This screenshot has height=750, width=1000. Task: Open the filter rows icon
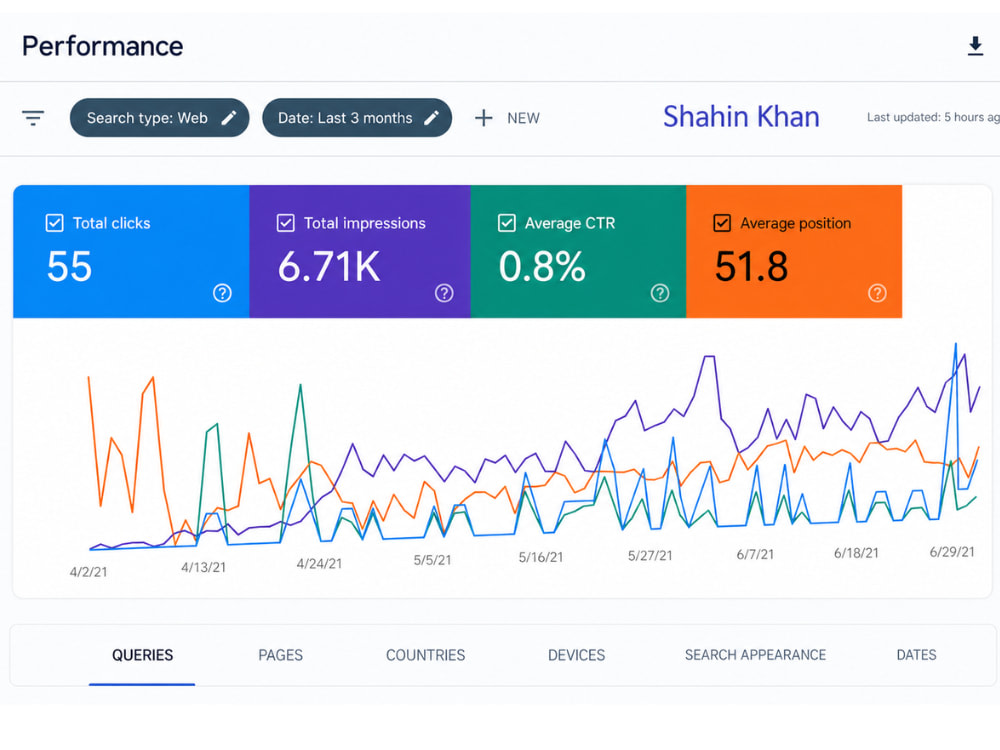(x=33, y=118)
